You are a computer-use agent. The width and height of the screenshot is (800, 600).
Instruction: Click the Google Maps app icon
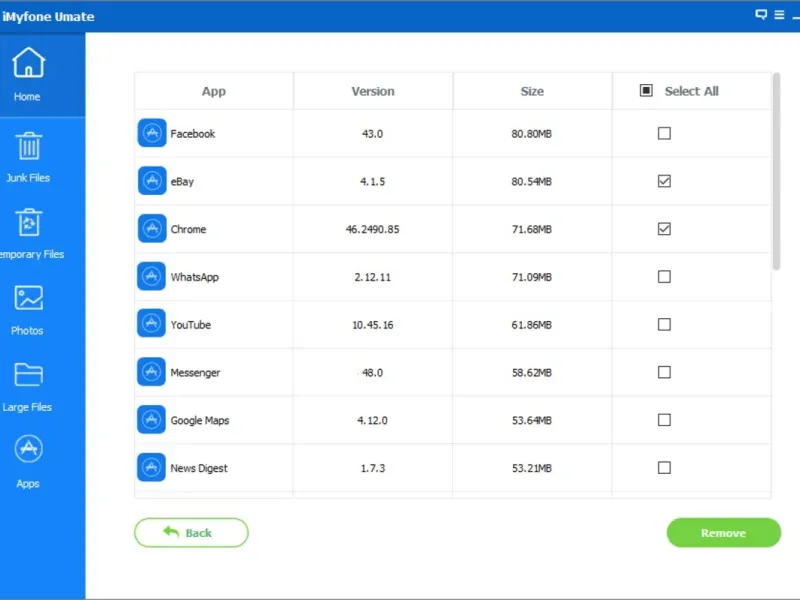click(x=152, y=419)
